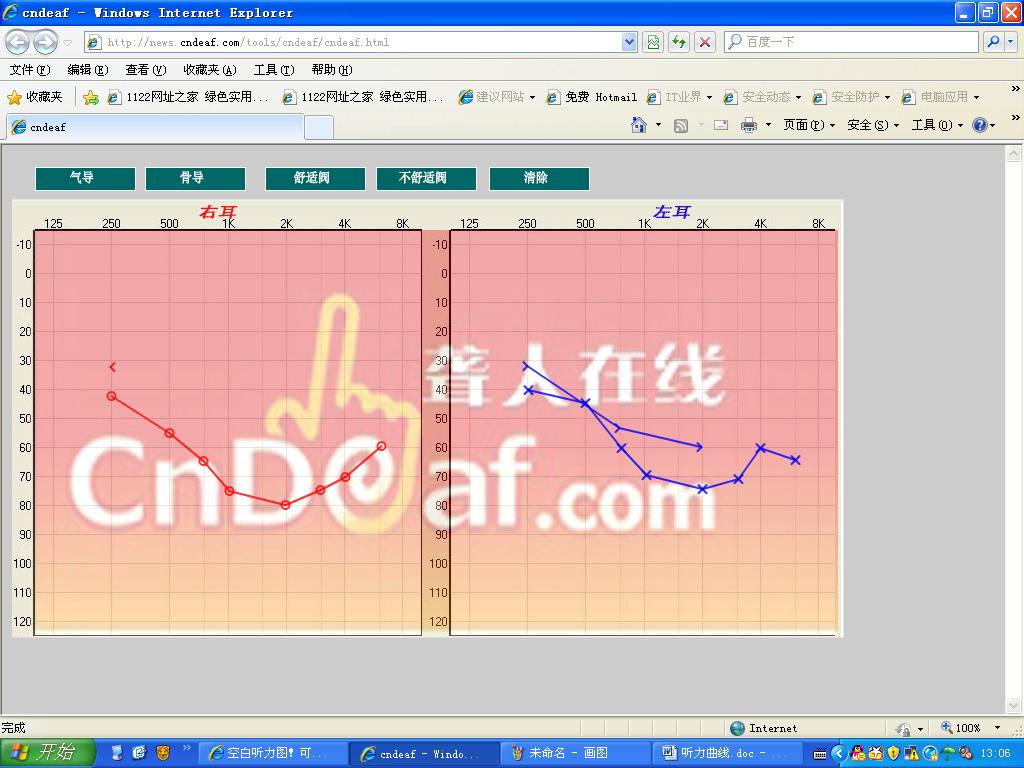Viewport: 1024px width, 768px height.
Task: Open the 查看(V) menu
Action: coord(146,70)
